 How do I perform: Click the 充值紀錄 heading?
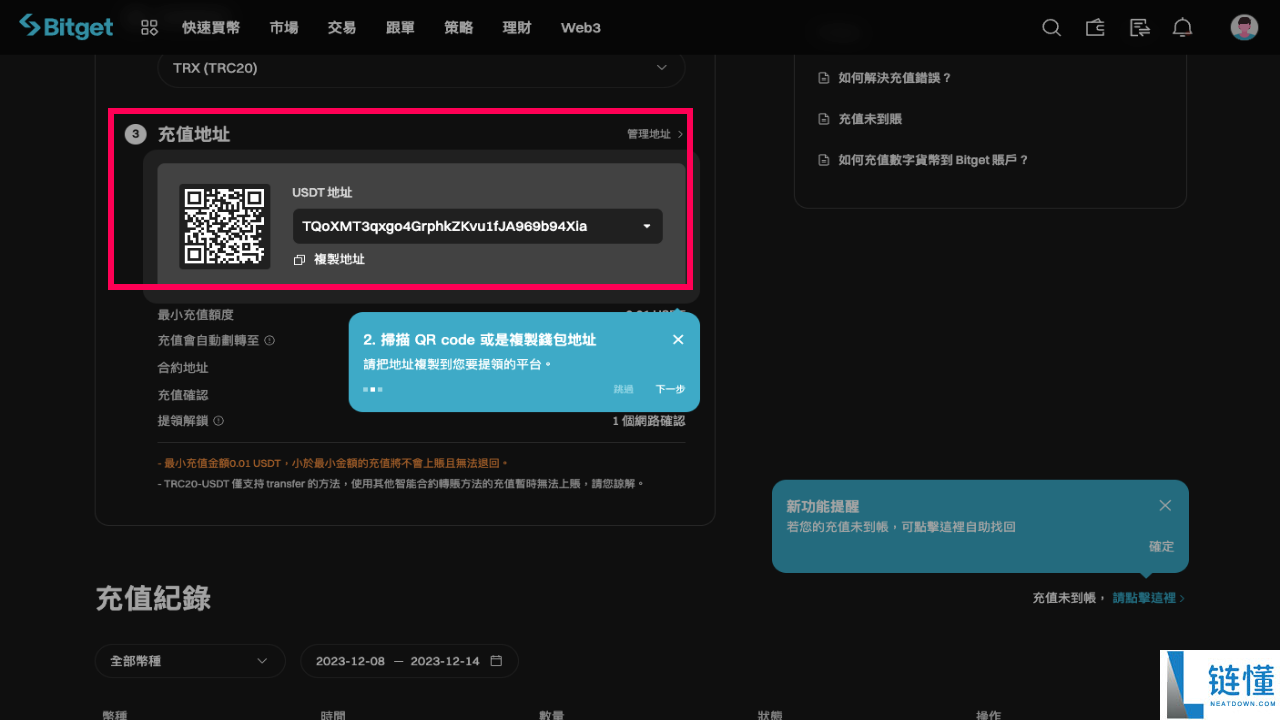[x=153, y=599]
